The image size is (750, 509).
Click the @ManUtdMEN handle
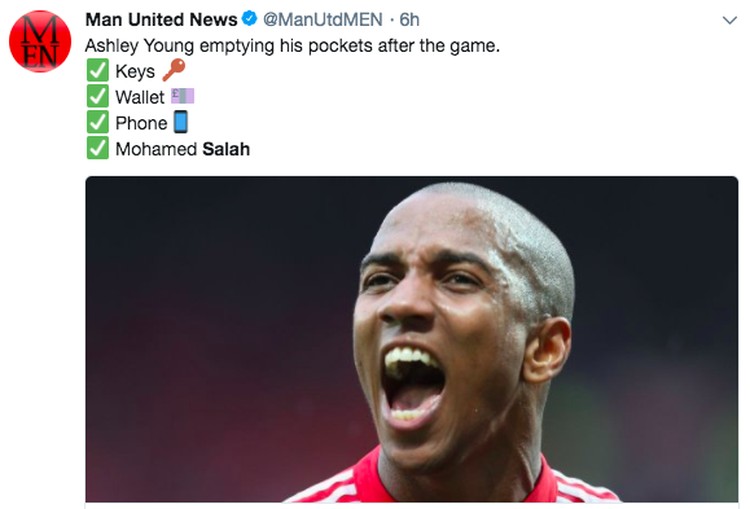pos(323,20)
